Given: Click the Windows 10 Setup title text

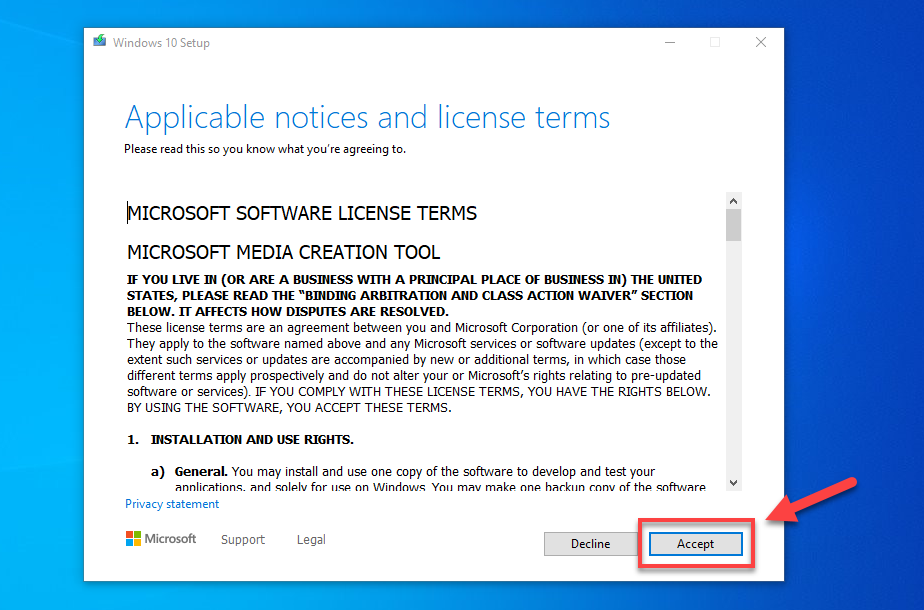Looking at the screenshot, I should click(161, 43).
